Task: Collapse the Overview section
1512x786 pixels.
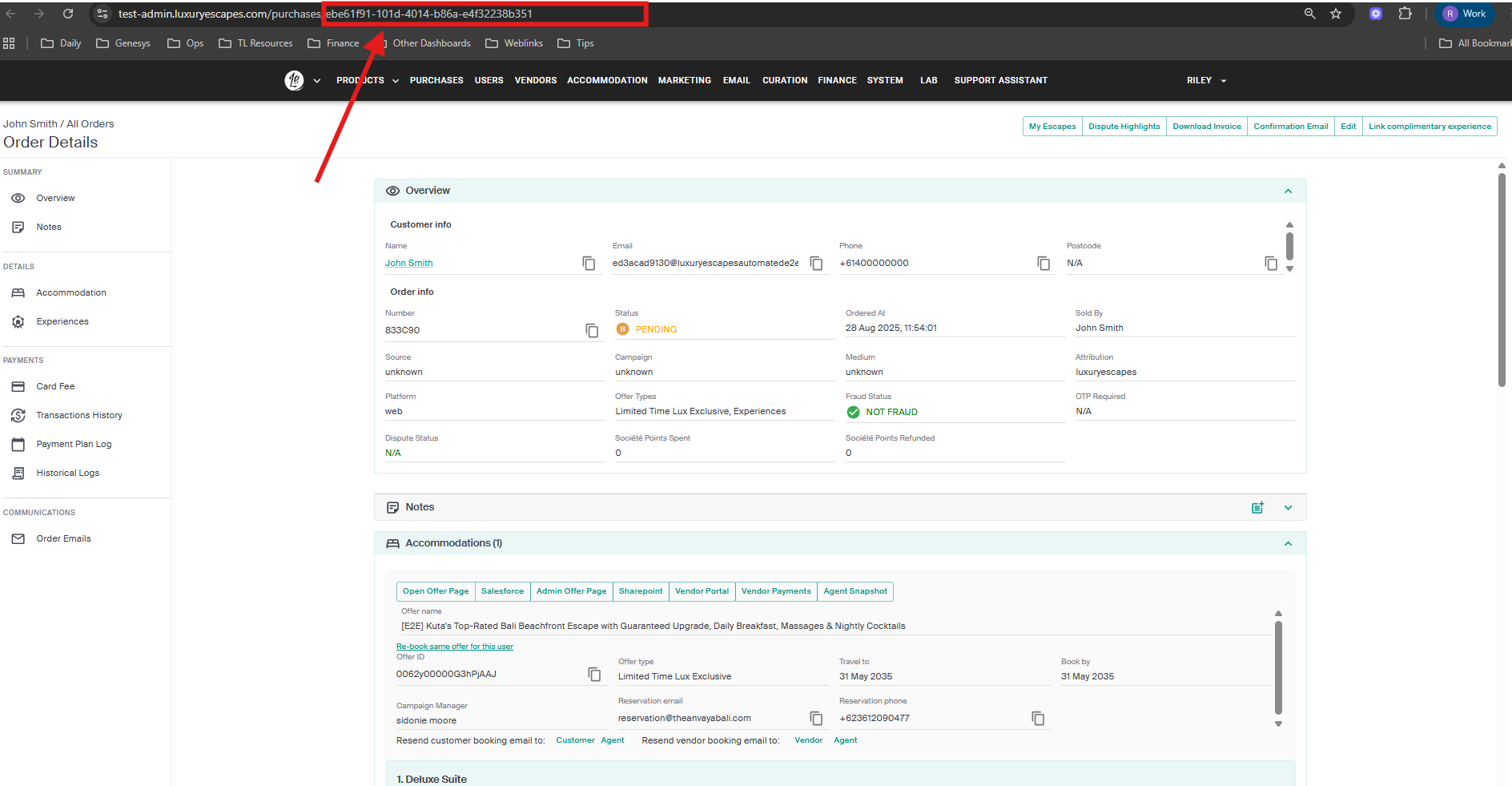Action: click(1288, 191)
